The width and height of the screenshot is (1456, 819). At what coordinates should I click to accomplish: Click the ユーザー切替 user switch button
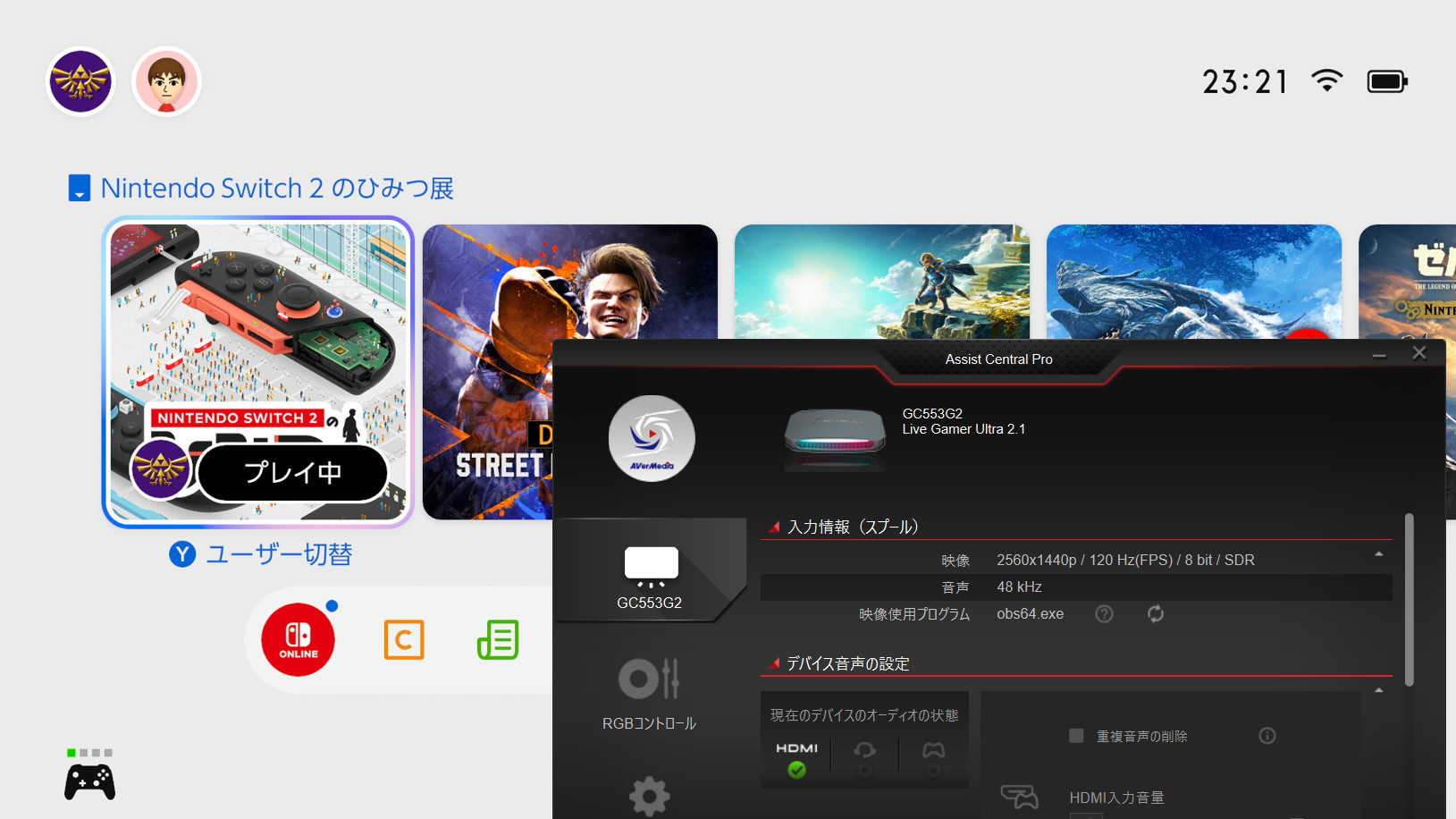(261, 555)
